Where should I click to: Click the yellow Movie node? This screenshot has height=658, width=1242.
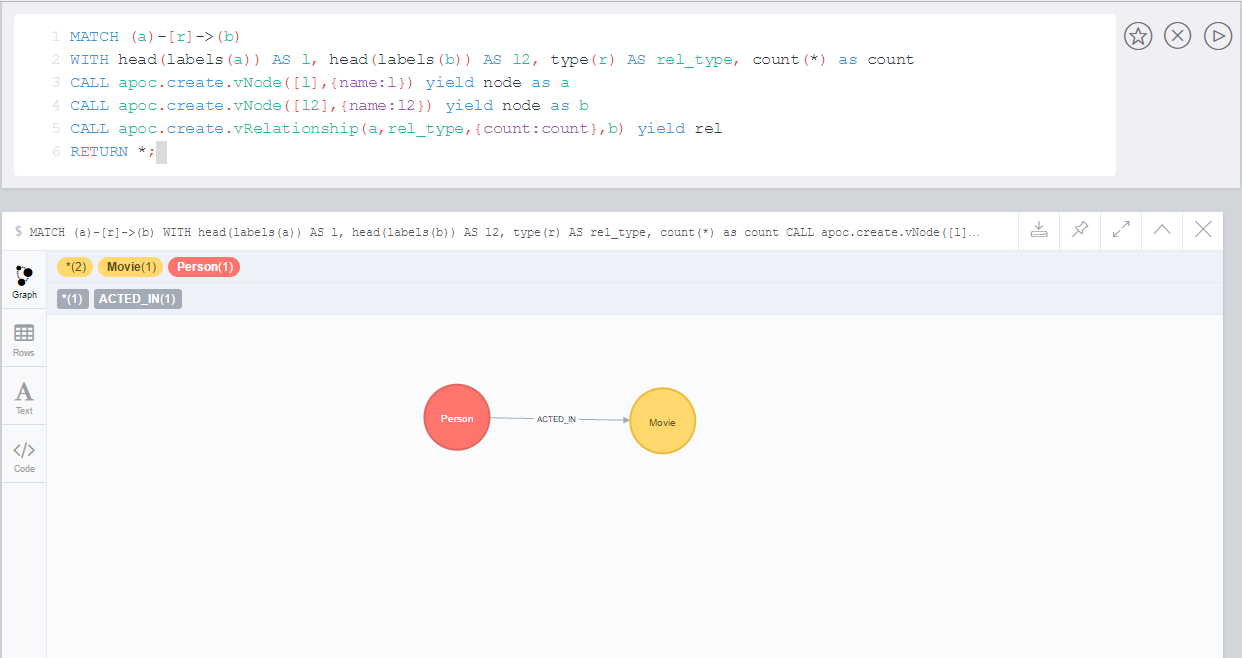pos(662,421)
